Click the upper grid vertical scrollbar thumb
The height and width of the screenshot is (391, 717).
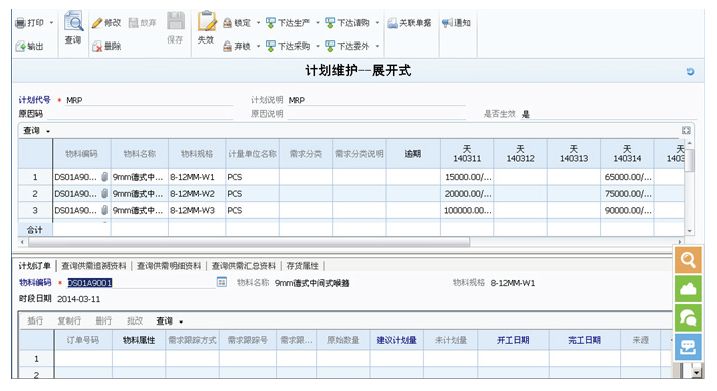click(x=690, y=160)
